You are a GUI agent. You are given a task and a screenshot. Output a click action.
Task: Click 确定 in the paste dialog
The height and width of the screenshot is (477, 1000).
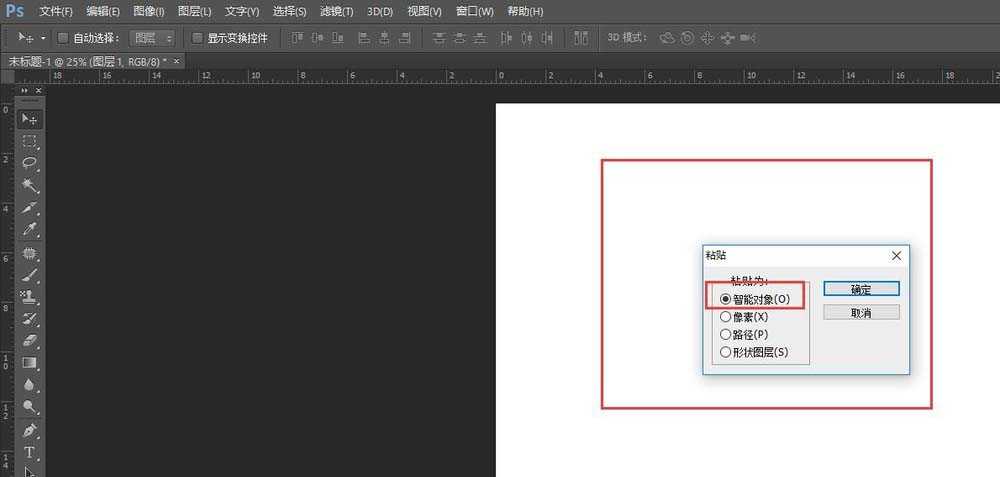[x=861, y=289]
